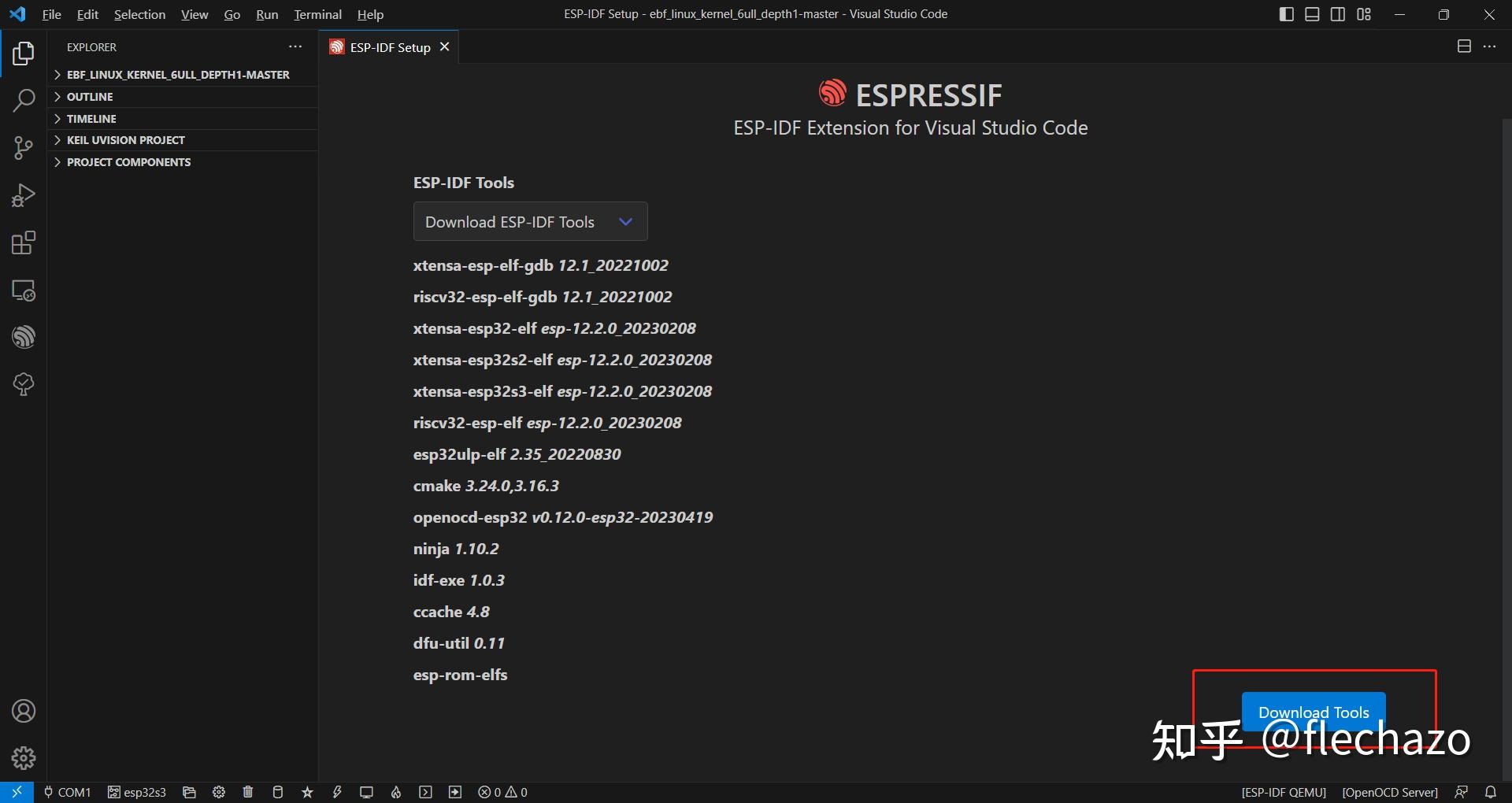Click the lightning bolt flash icon
1512x803 pixels.
(x=337, y=792)
